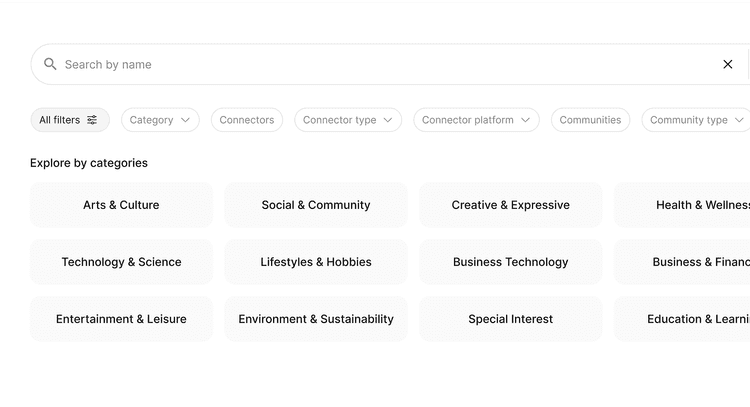750x407 pixels.
Task: Choose the Environment & Sustainability category
Action: 316,319
